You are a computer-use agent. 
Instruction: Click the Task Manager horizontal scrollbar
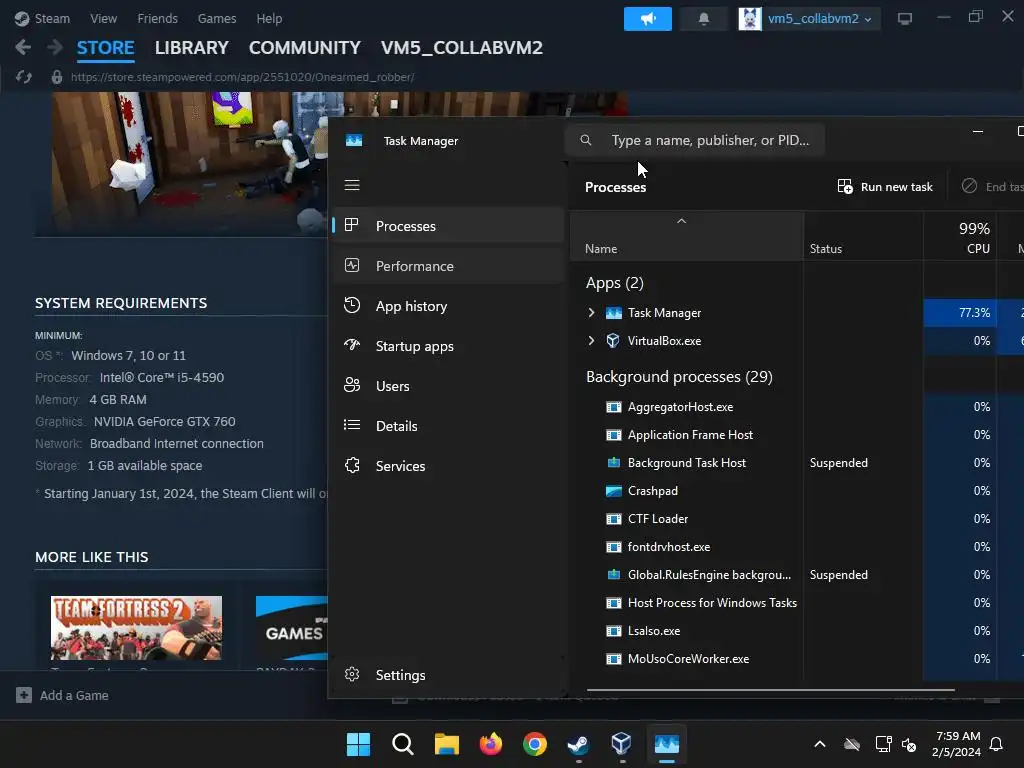point(771,689)
